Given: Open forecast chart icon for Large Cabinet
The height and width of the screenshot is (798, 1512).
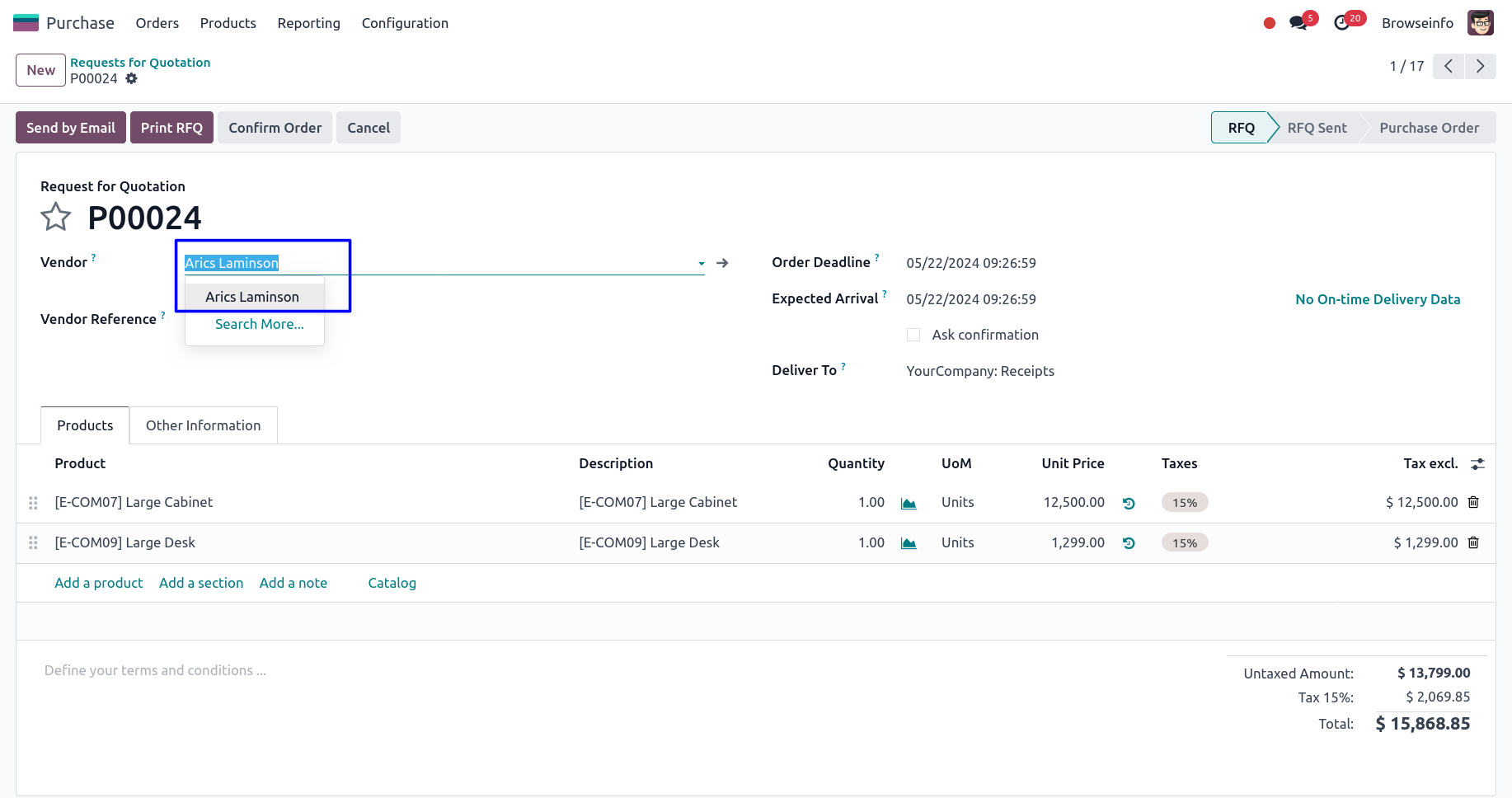Looking at the screenshot, I should point(909,503).
